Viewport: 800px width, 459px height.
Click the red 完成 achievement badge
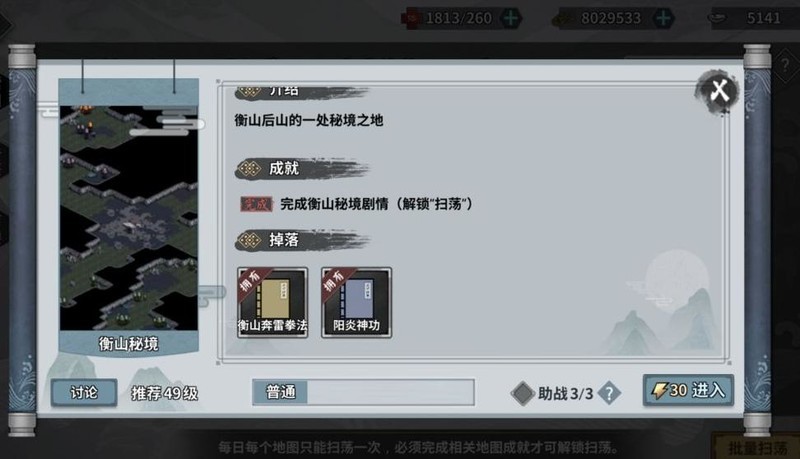(256, 205)
